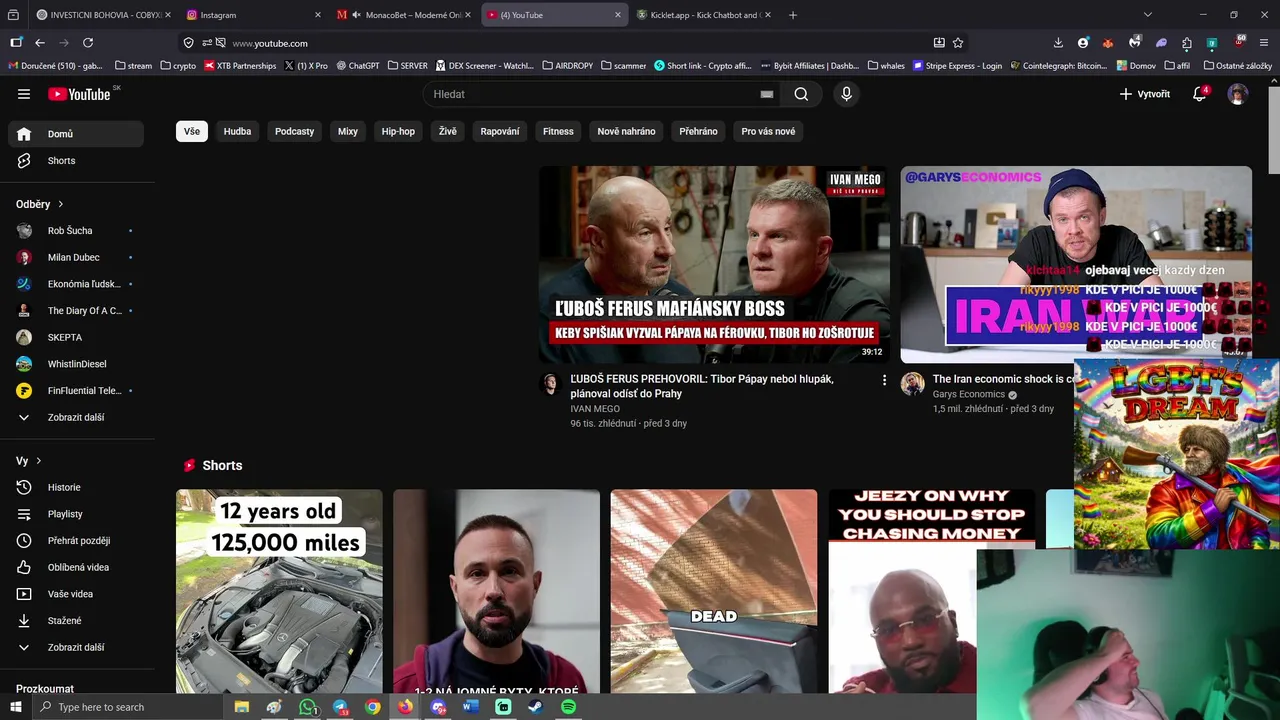Click the search magnifier button
This screenshot has width=1280, height=720.
tap(801, 94)
